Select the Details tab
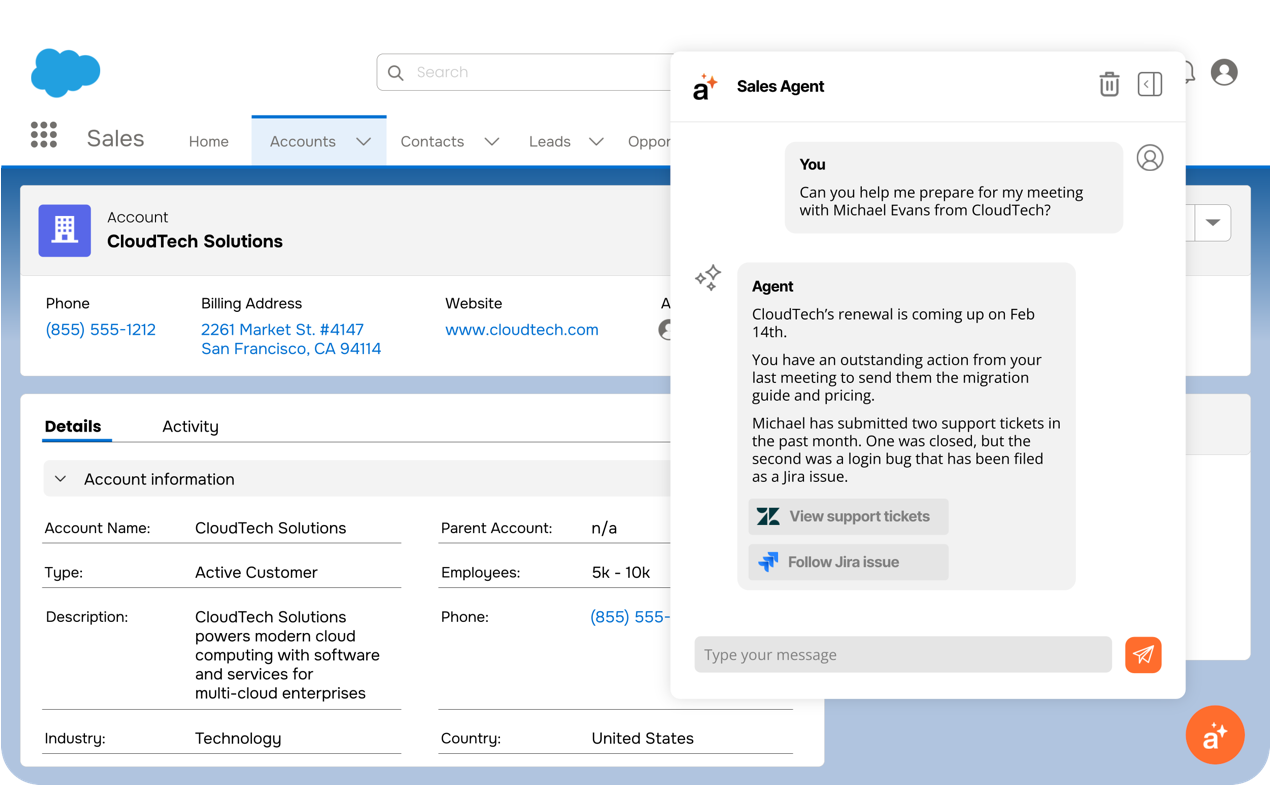1280x800 pixels. (x=73, y=427)
